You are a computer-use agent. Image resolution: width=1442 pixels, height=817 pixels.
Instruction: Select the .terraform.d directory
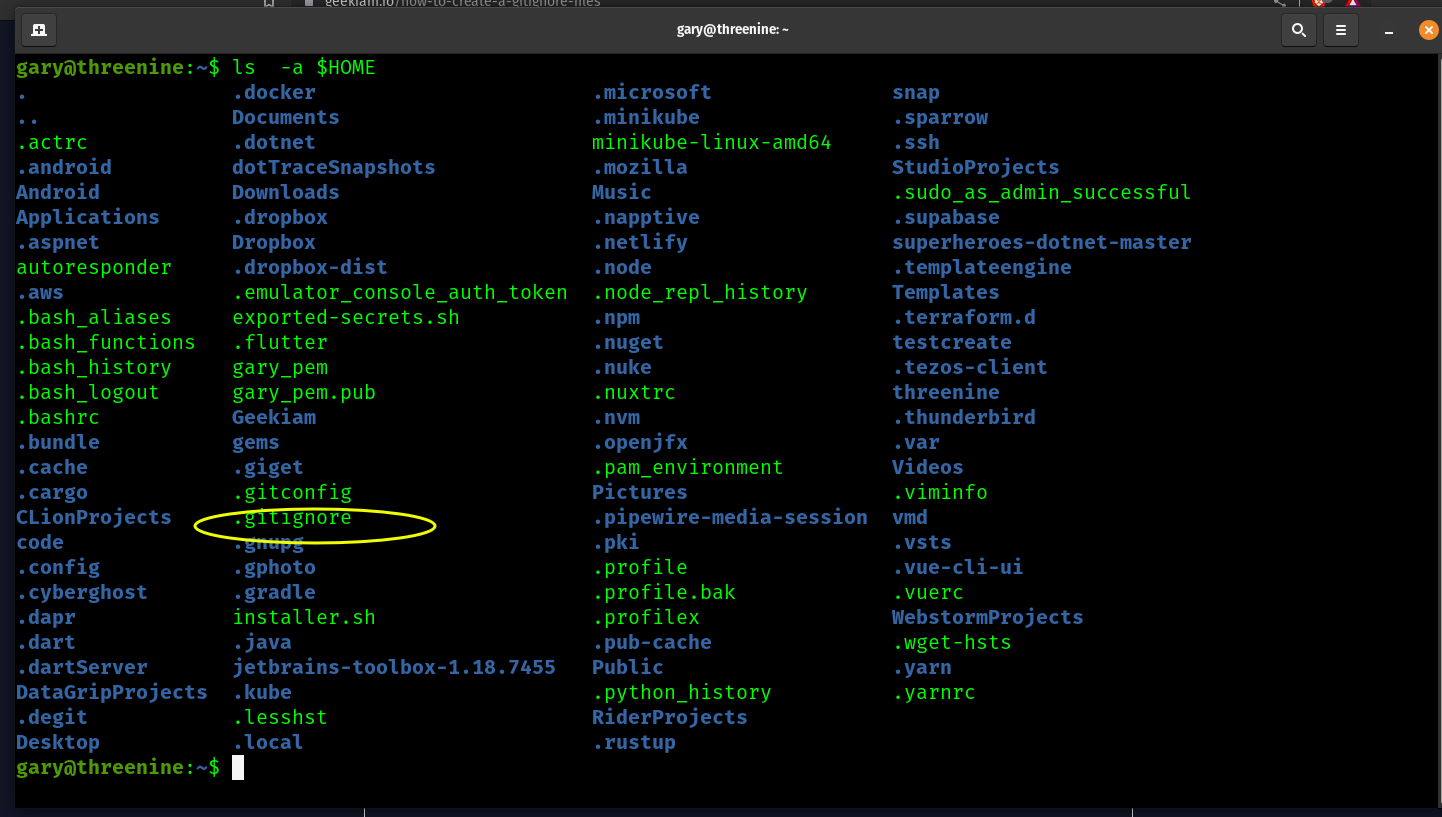964,317
